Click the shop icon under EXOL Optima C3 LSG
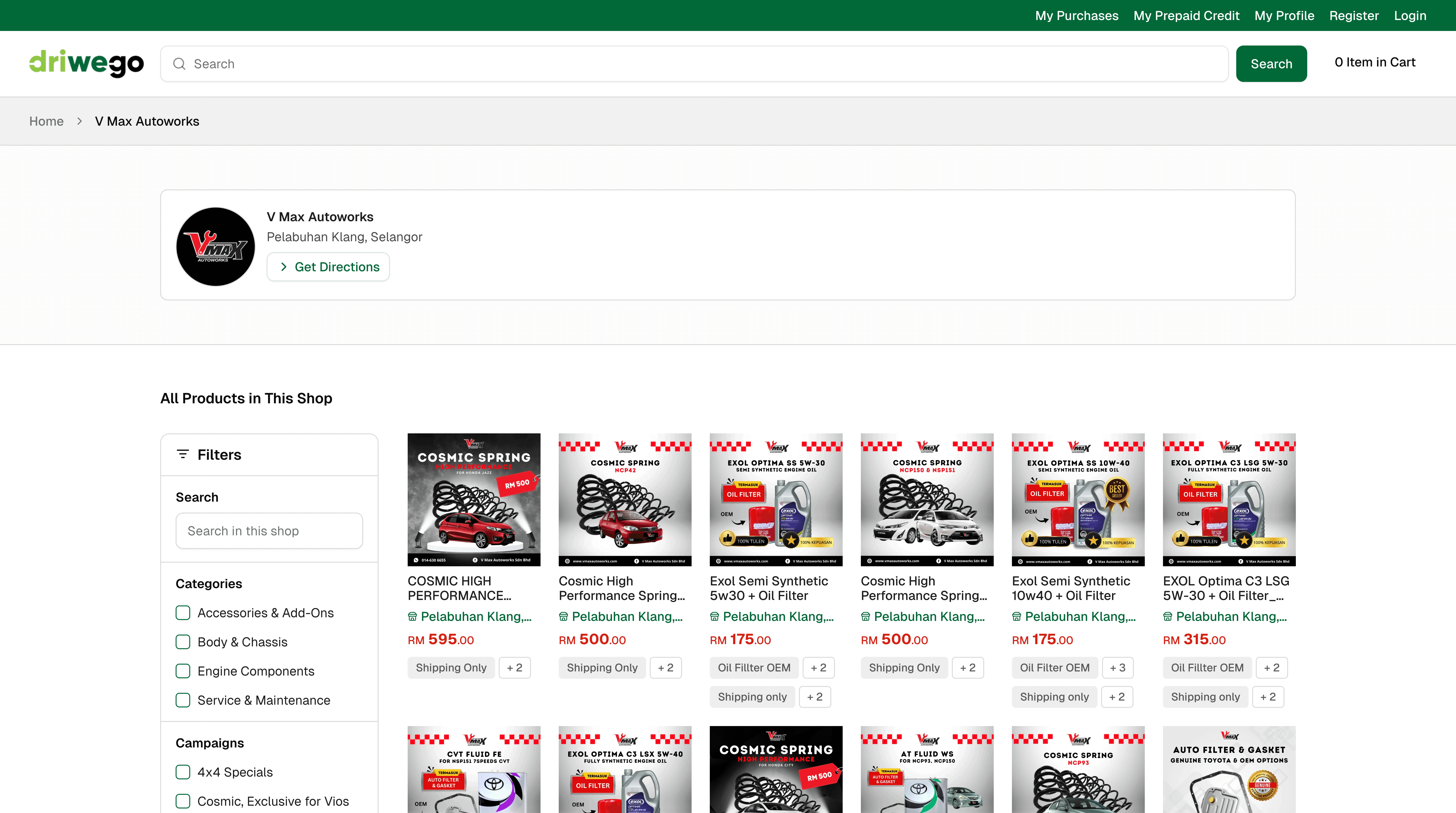The width and height of the screenshot is (1456, 813). pos(1168,617)
